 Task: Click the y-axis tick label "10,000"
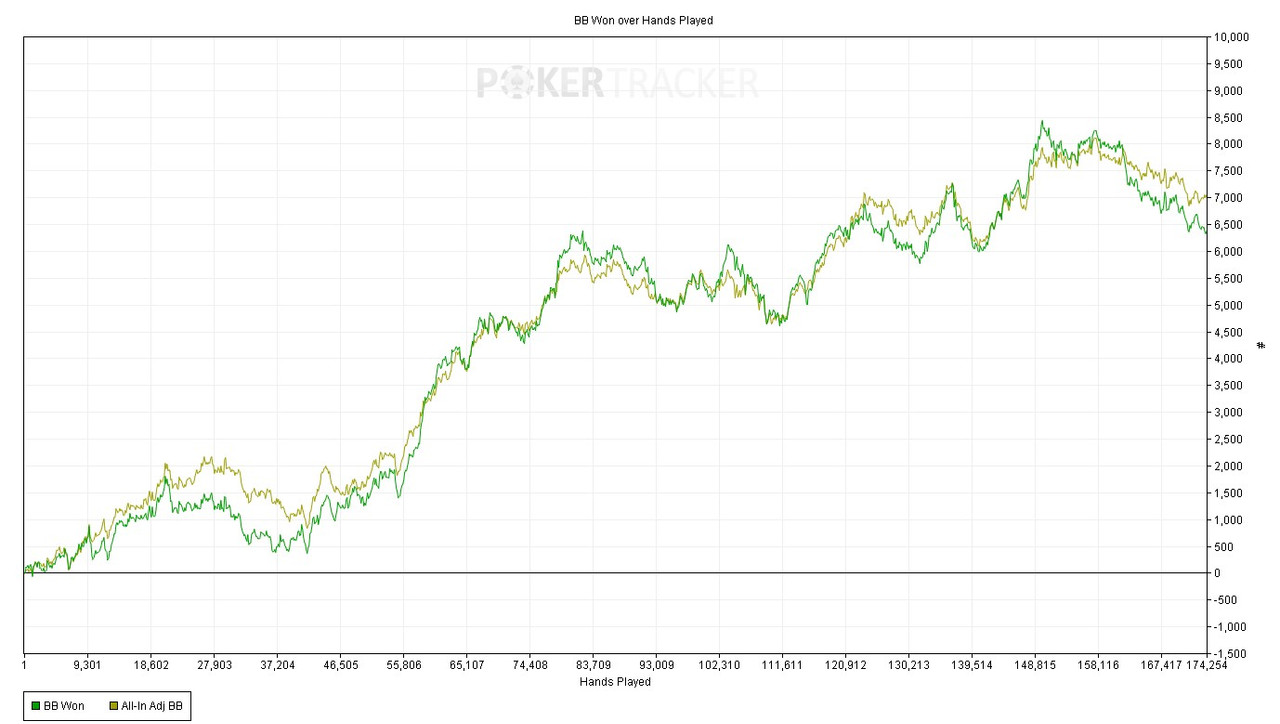1231,37
